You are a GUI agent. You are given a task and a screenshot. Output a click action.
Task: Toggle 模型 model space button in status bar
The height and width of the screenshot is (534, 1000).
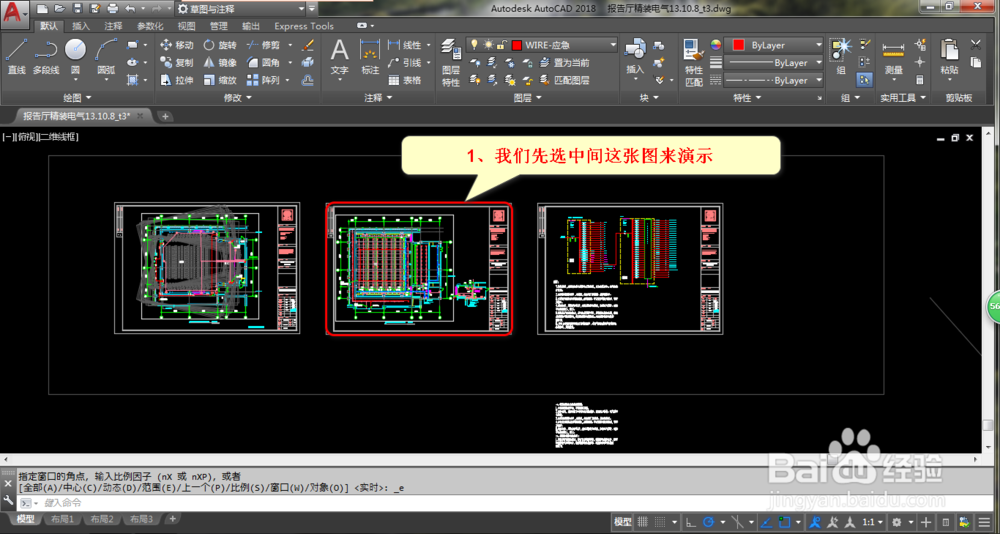point(622,521)
